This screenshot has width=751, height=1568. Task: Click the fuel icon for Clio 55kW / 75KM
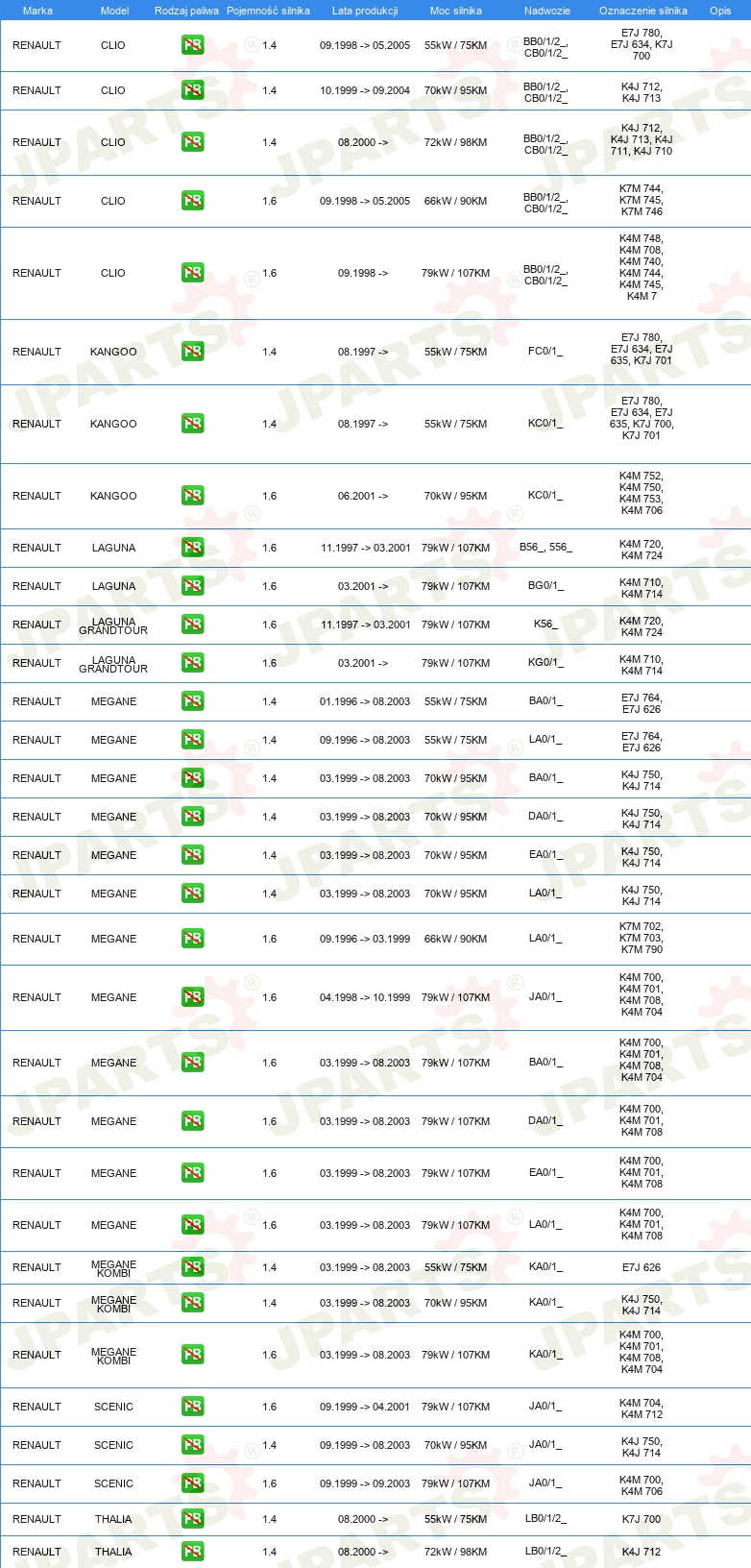193,45
